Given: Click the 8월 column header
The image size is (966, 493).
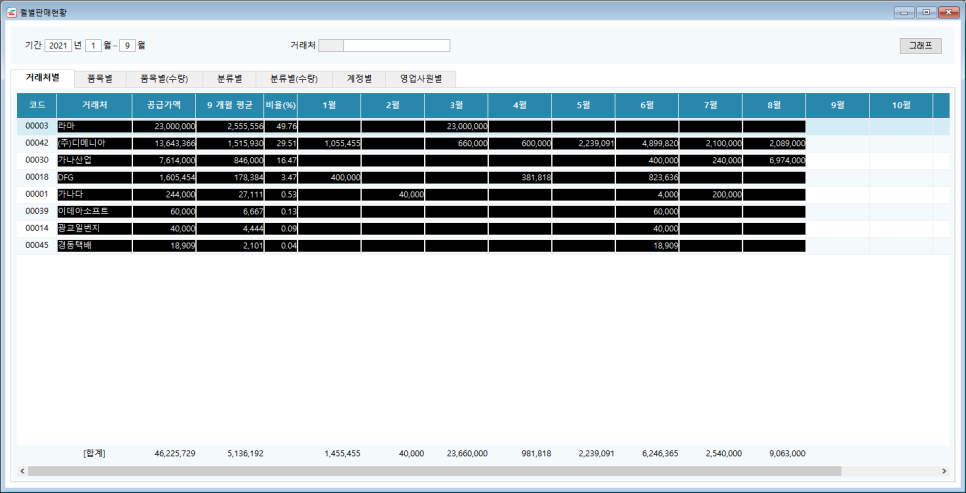Looking at the screenshot, I should 774,105.
